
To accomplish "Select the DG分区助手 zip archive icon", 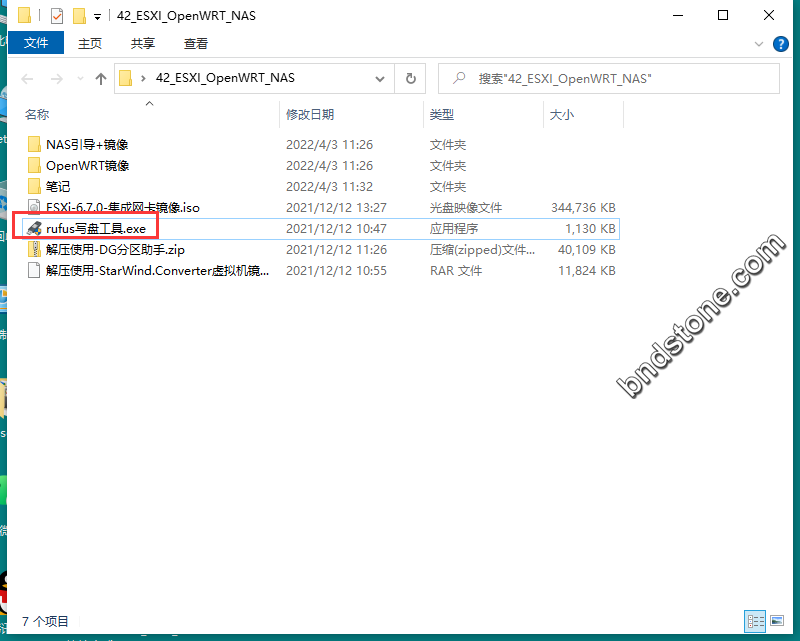I will (34, 249).
